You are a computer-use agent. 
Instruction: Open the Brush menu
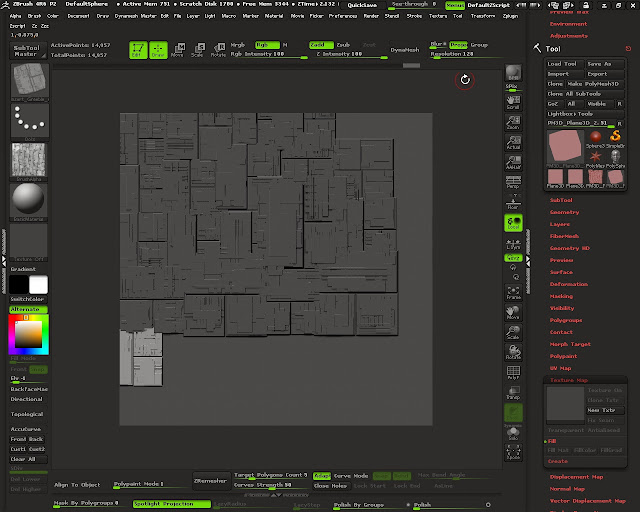click(x=34, y=16)
